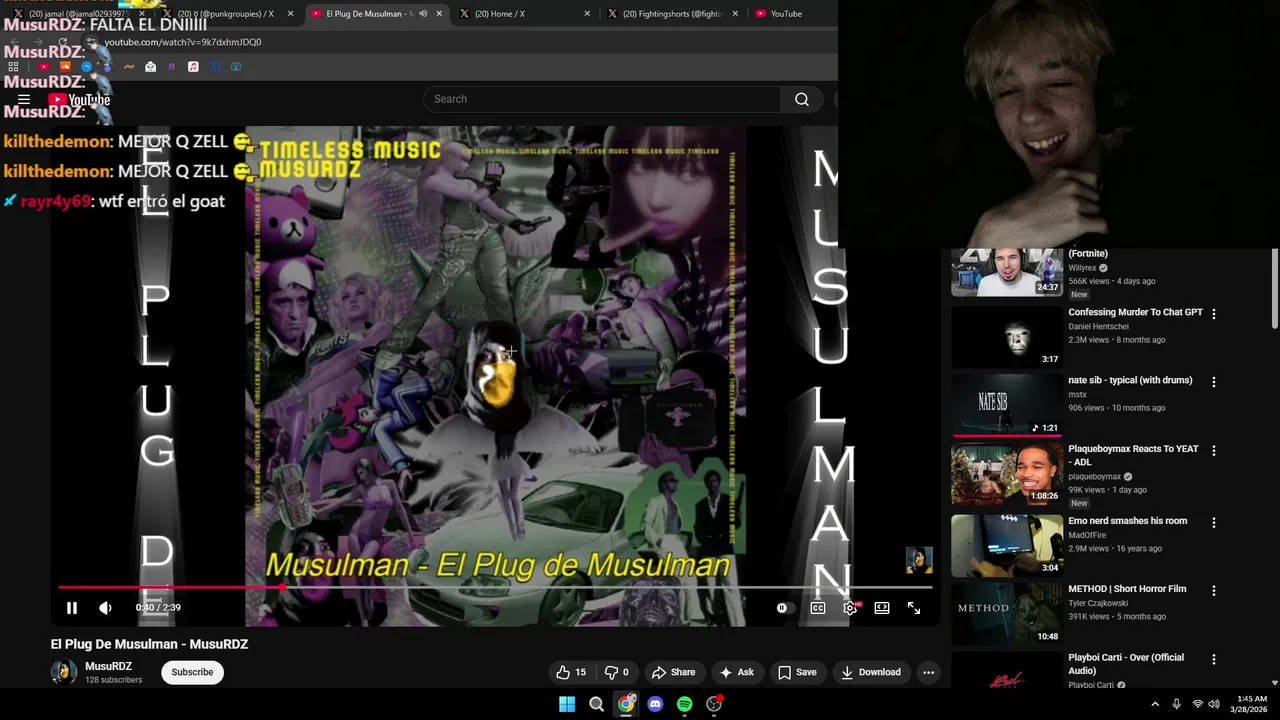Image resolution: width=1280 pixels, height=720 pixels.
Task: Click the Share button
Action: click(x=673, y=672)
